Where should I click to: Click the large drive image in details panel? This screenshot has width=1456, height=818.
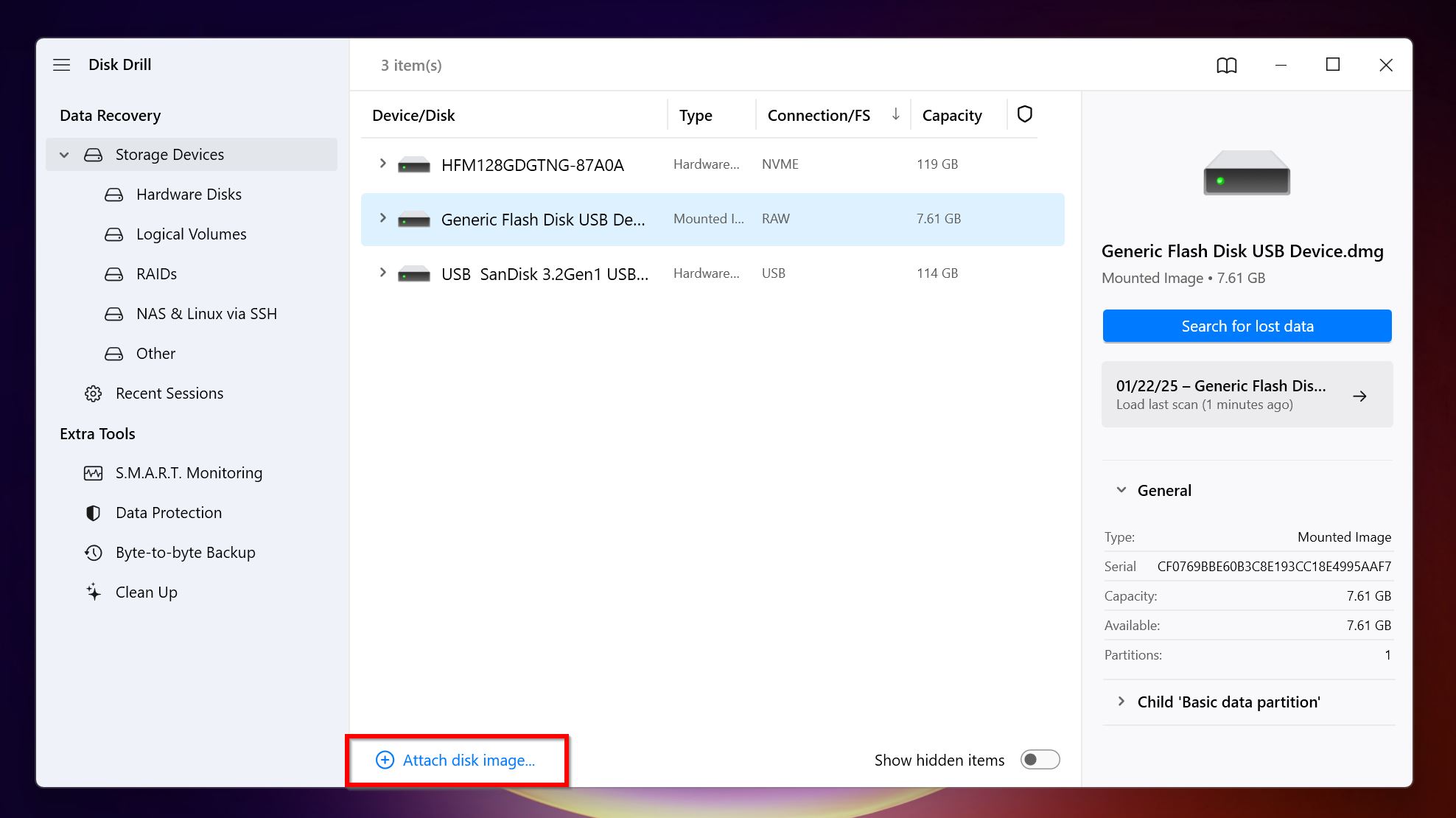tap(1247, 173)
